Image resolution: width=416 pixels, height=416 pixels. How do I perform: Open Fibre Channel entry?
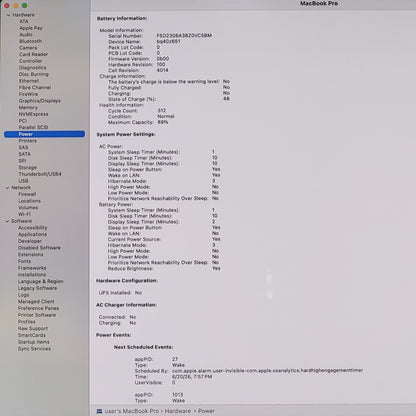point(35,88)
